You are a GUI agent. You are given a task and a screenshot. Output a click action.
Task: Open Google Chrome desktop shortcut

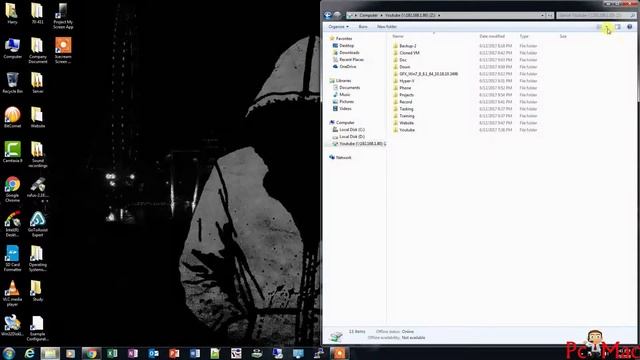pos(12,189)
